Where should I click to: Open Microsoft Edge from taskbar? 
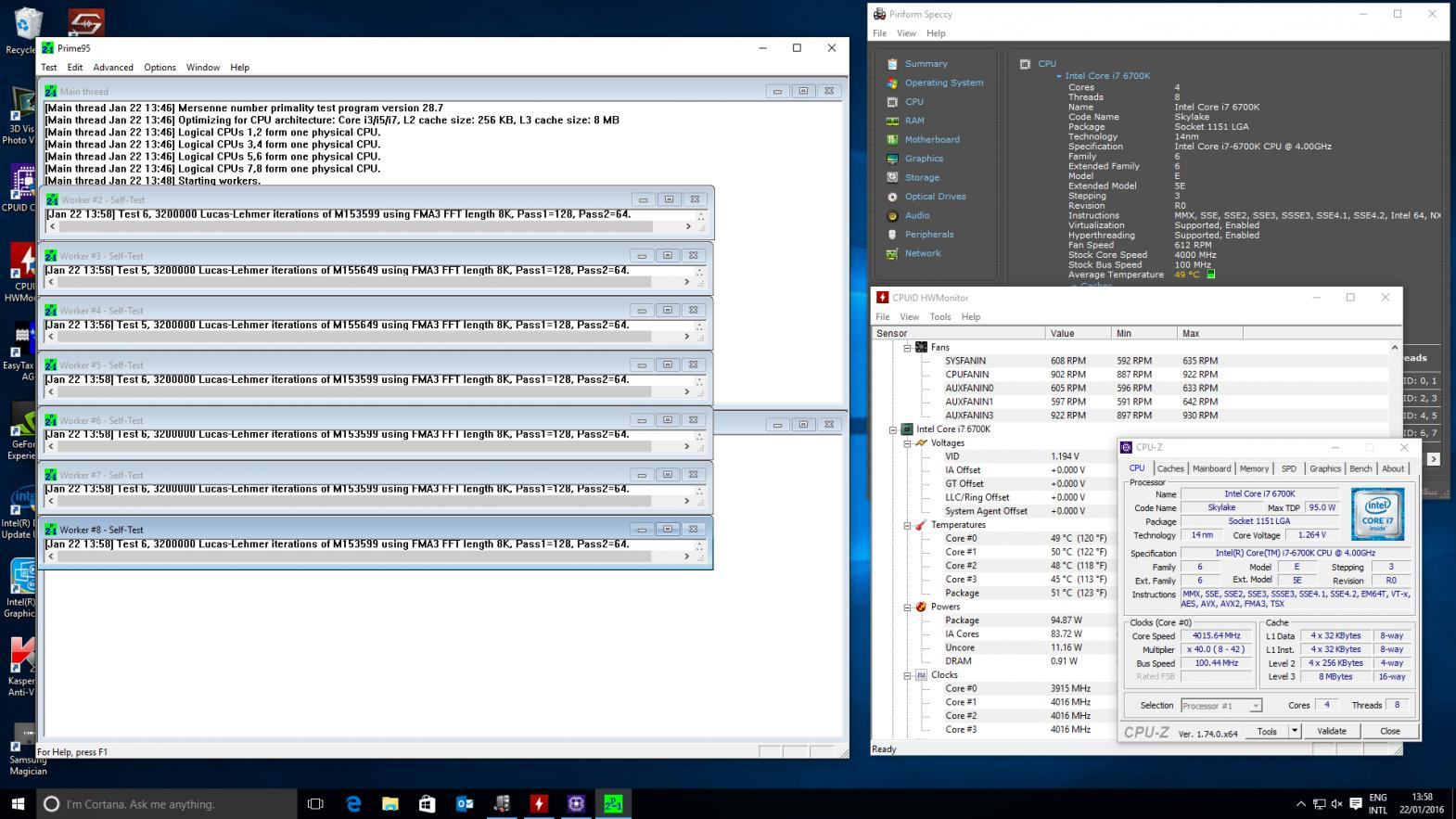[353, 804]
